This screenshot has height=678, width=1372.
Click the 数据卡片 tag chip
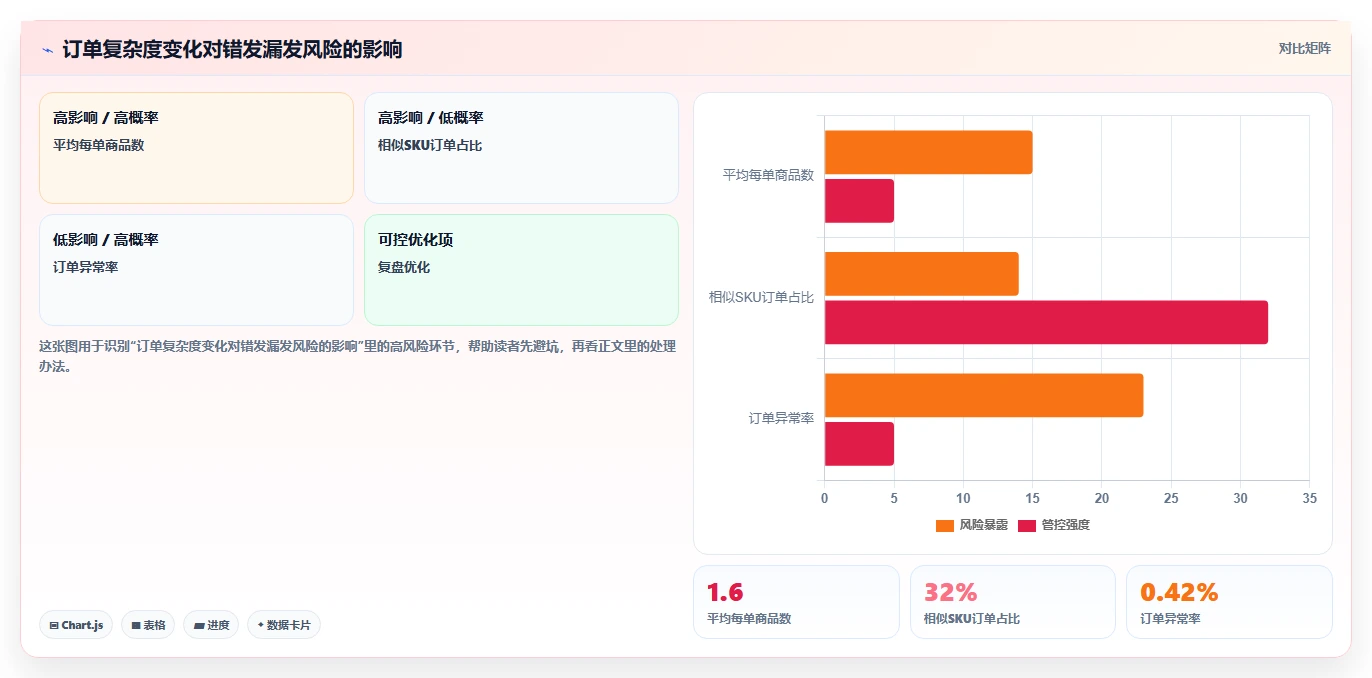pos(284,625)
